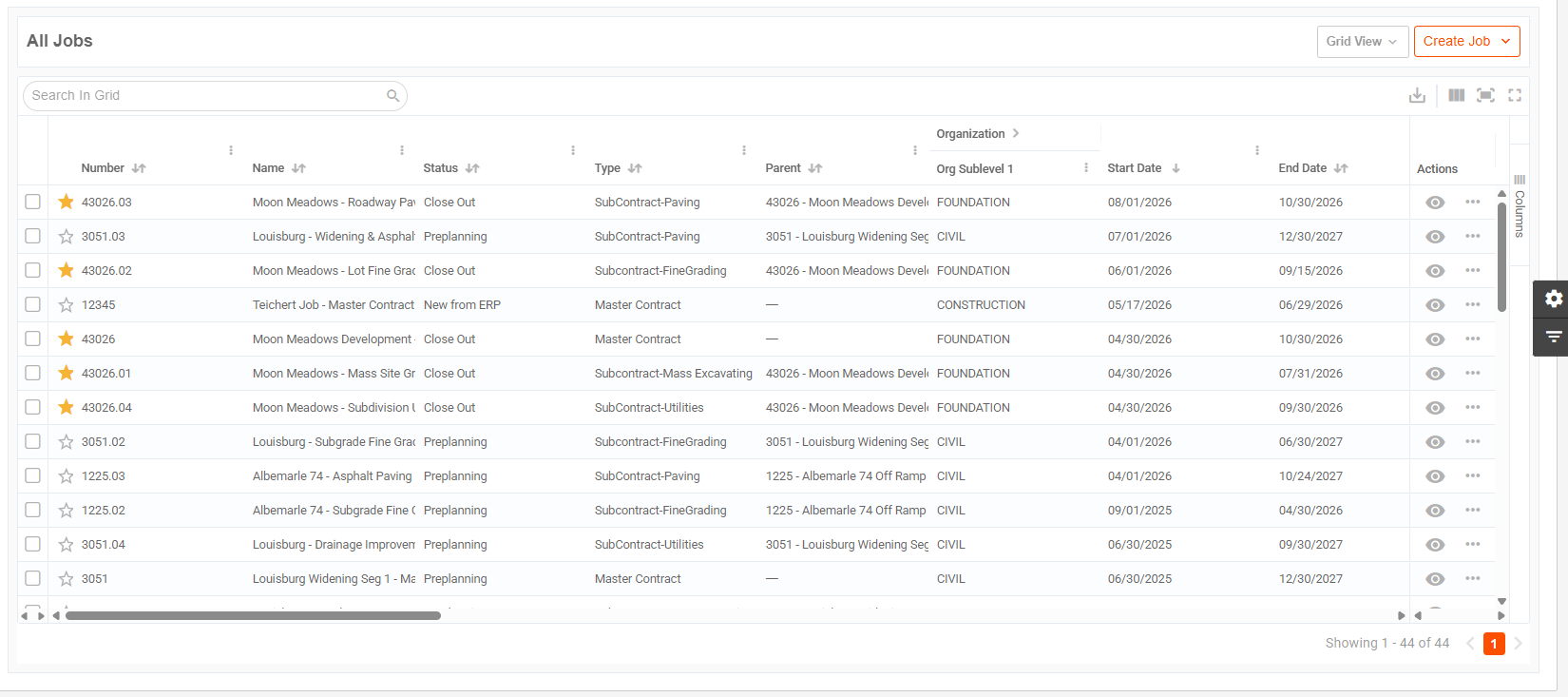Star job 3051.03 as favorite
The image size is (1568, 697).
pyautogui.click(x=66, y=236)
